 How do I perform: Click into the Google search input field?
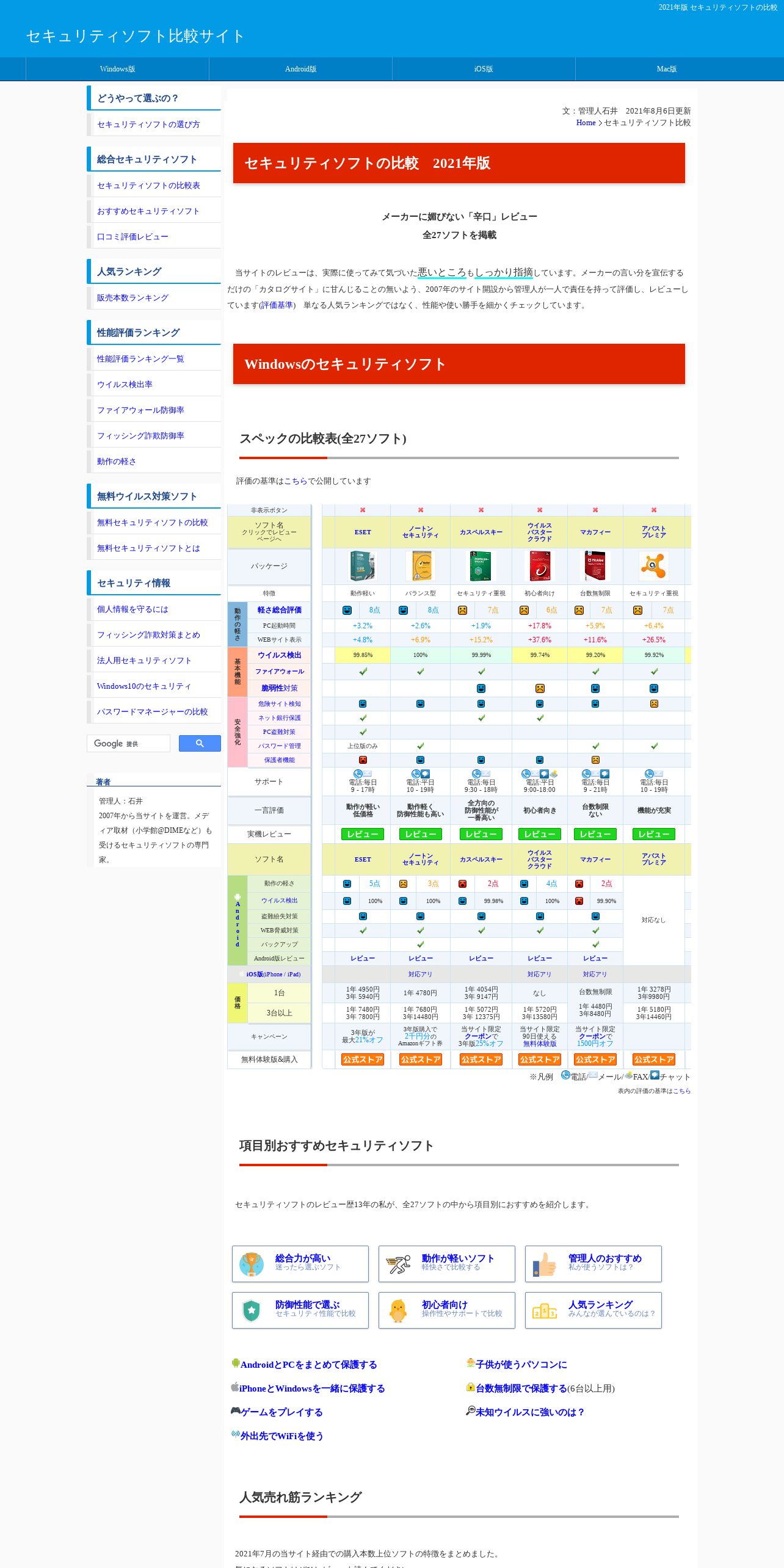tap(129, 743)
